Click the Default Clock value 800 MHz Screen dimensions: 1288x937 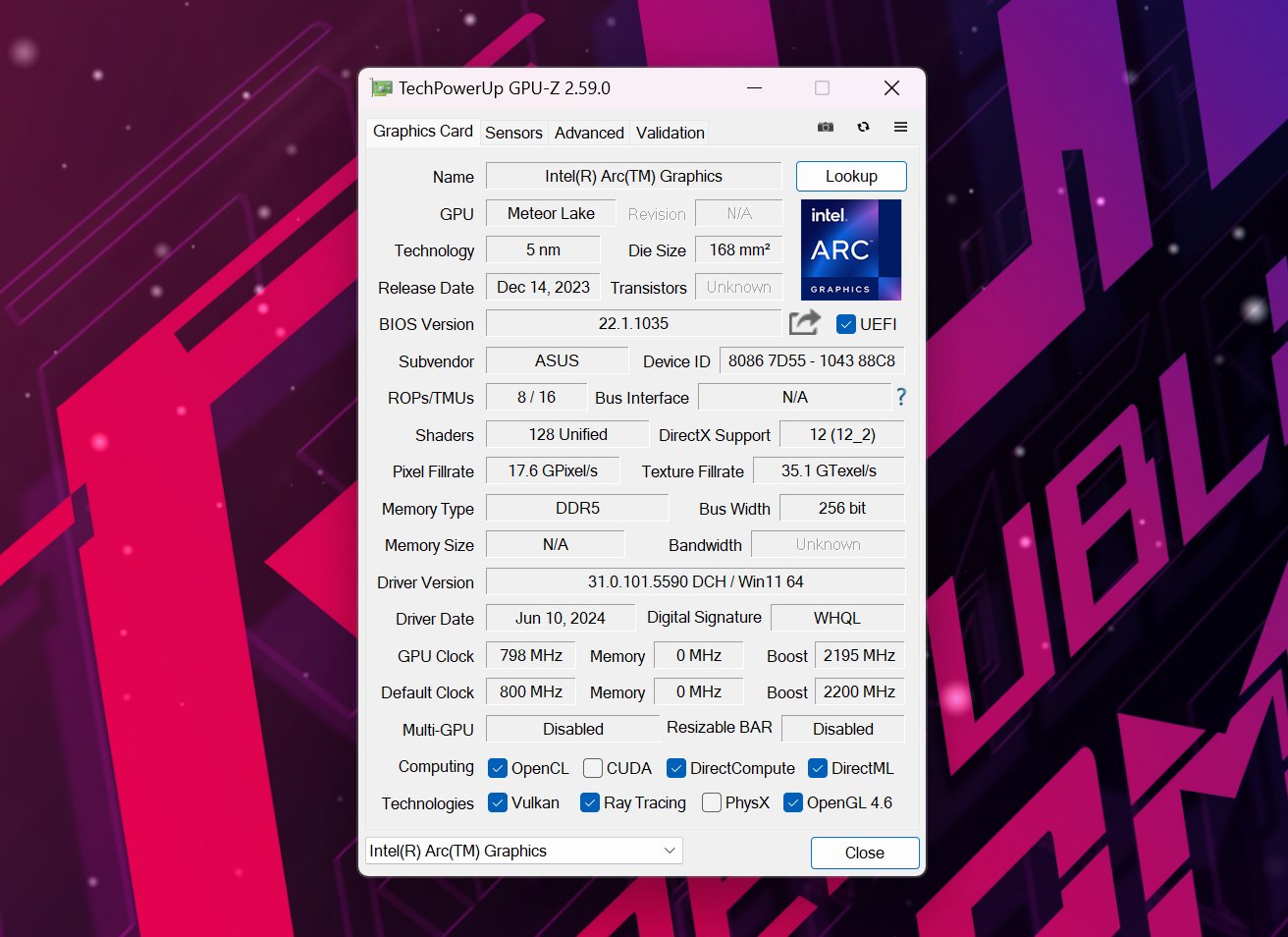pos(531,691)
